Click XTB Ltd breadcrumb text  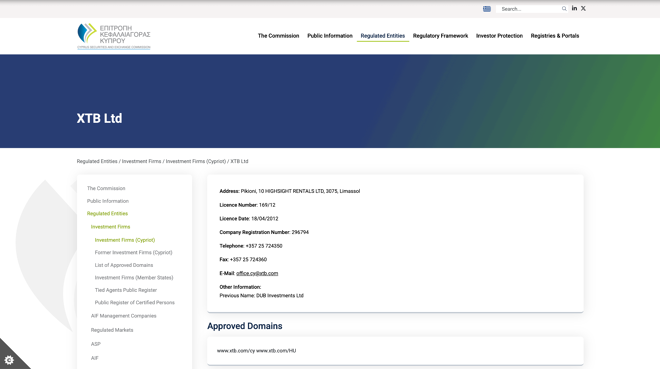[x=239, y=161]
